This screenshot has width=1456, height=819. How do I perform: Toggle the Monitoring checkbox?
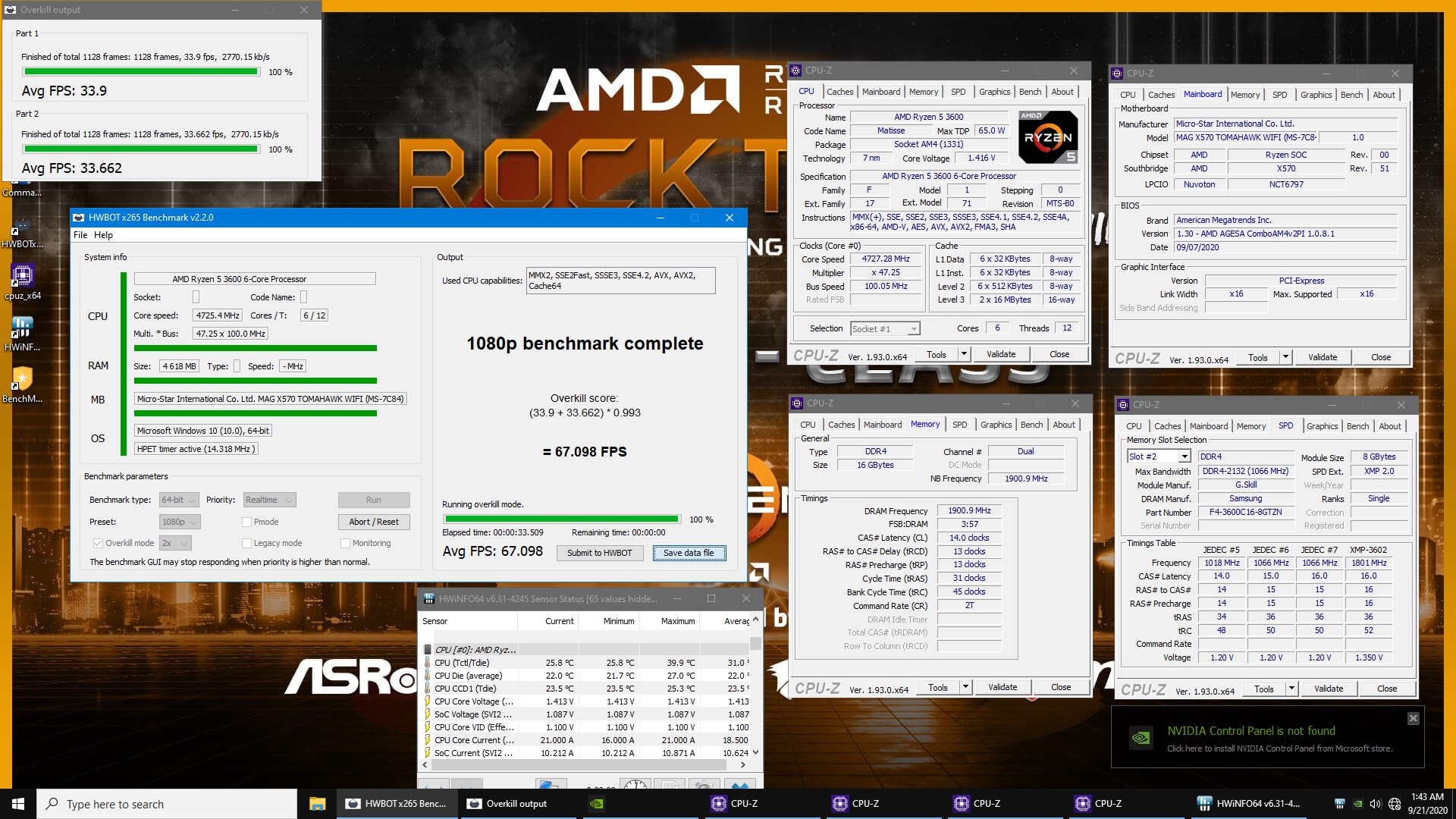[345, 543]
